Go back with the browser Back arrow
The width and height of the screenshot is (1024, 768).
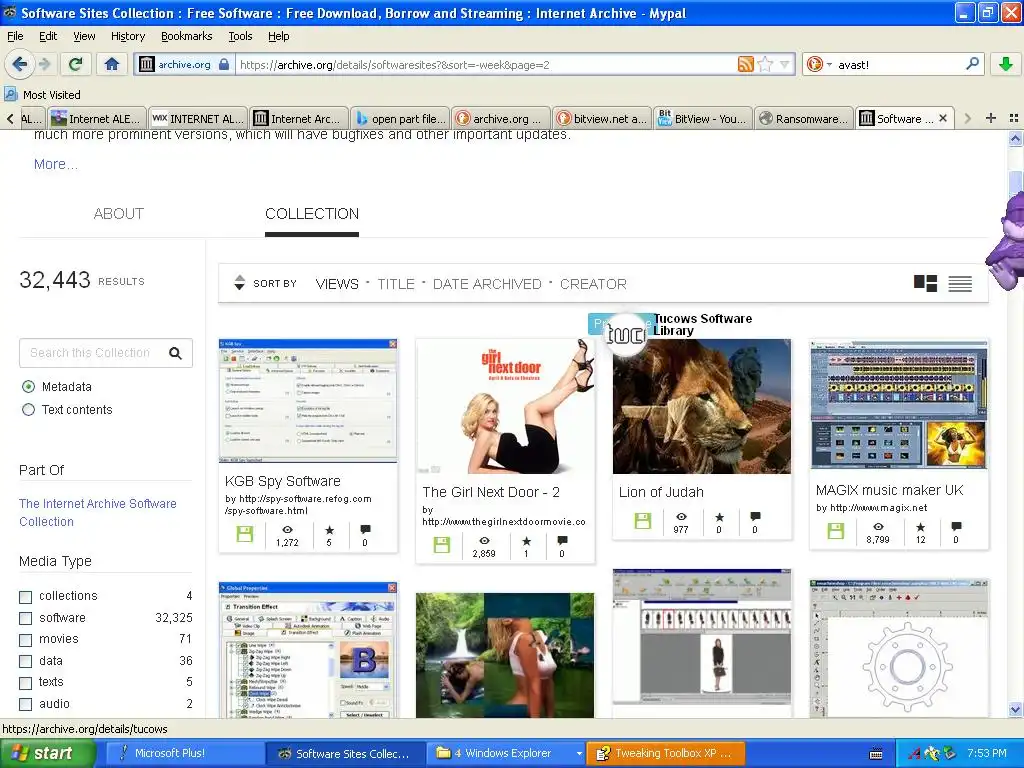pyautogui.click(x=20, y=64)
